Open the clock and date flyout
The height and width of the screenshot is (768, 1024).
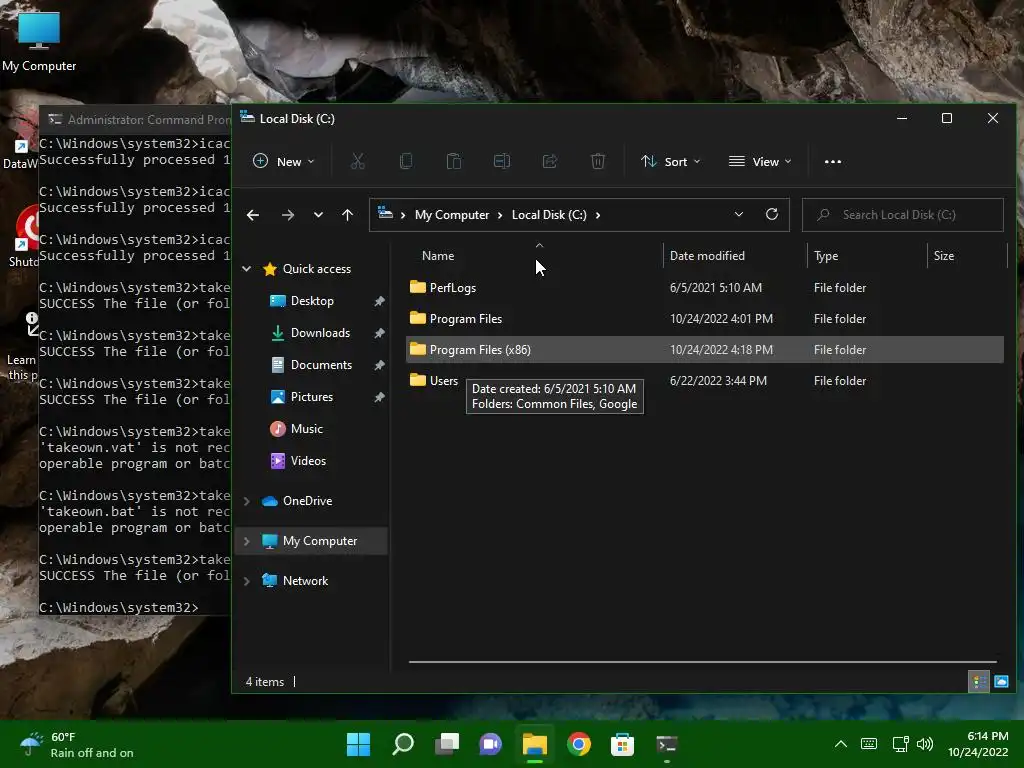[978, 744]
